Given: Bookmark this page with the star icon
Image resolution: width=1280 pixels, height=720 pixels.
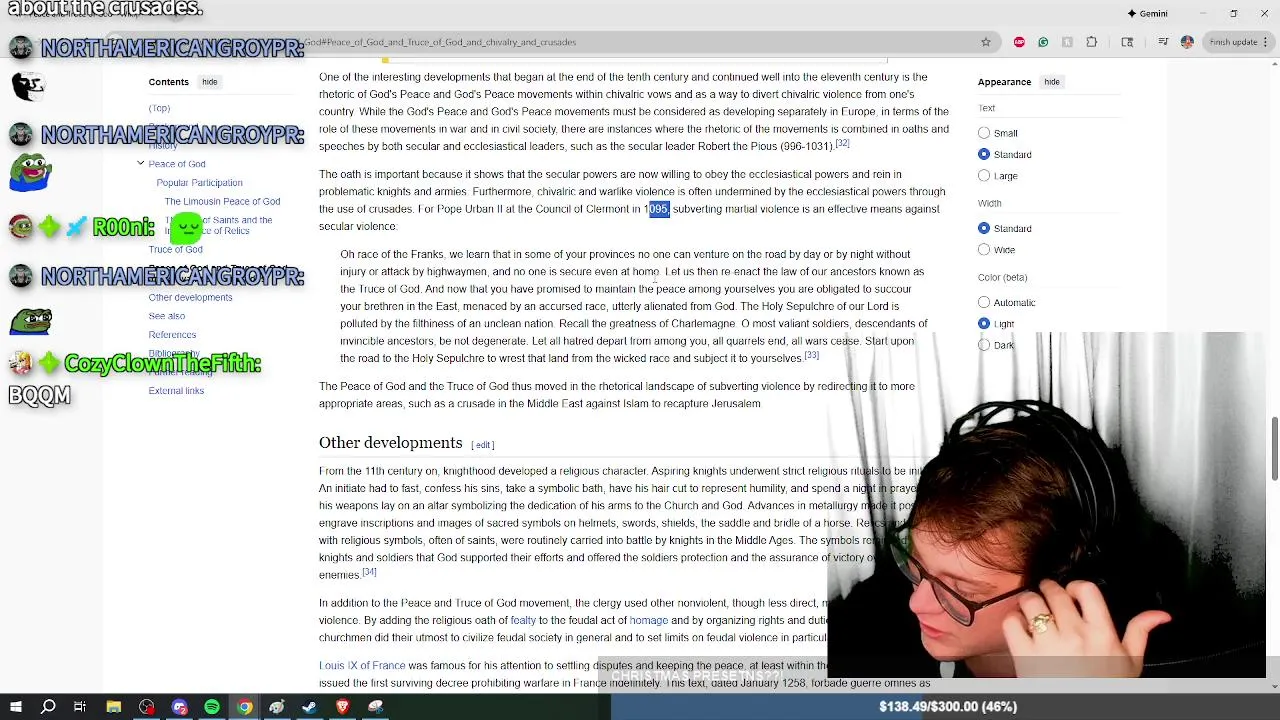Looking at the screenshot, I should pos(986,42).
